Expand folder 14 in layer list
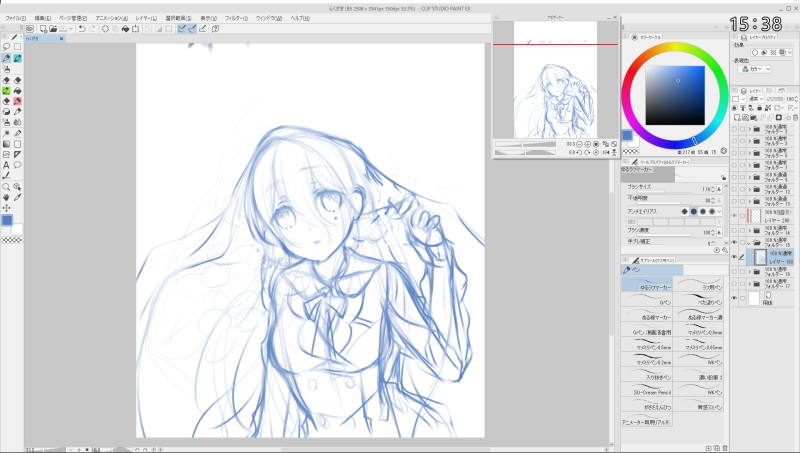Screen dimensions: 800x453 tap(749, 231)
